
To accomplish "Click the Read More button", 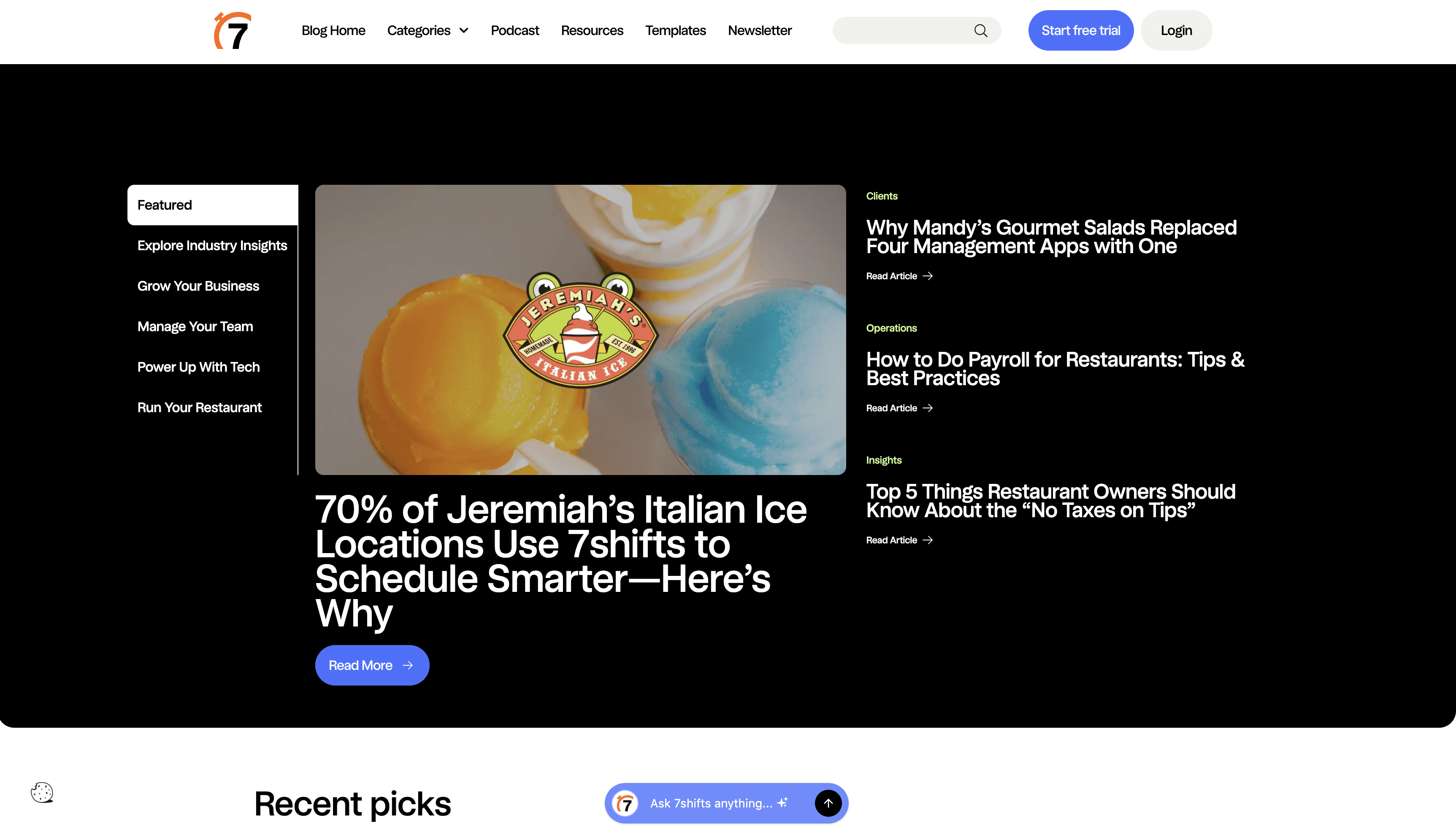I will pos(372,665).
